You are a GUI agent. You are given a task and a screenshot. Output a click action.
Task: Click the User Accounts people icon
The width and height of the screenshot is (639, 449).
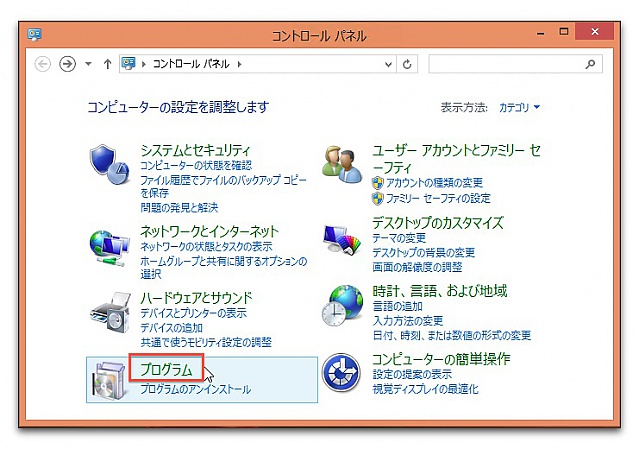pyautogui.click(x=342, y=165)
